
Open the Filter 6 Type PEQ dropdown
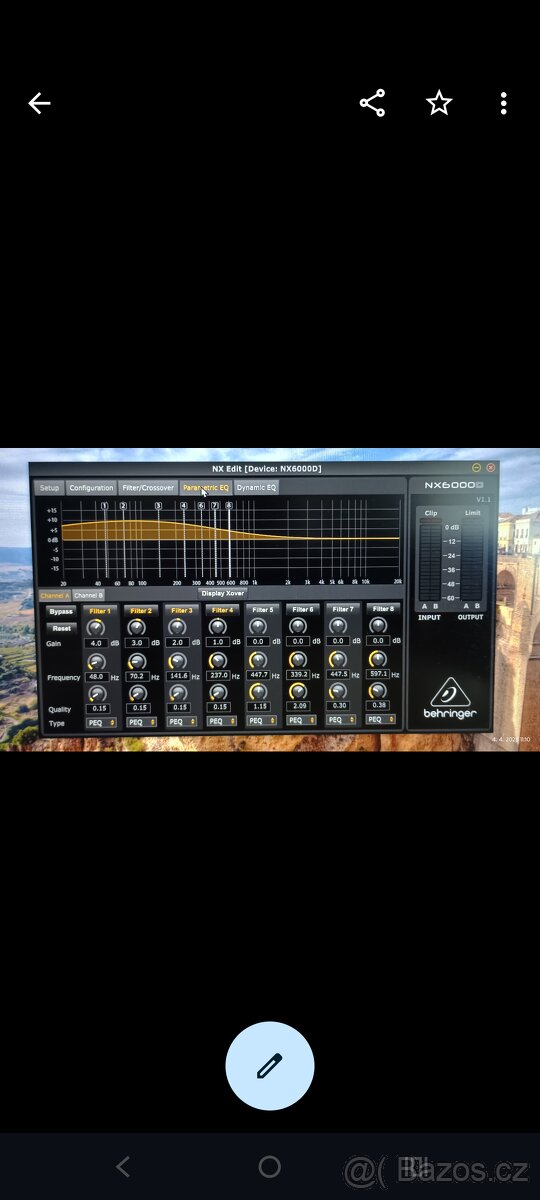302,720
